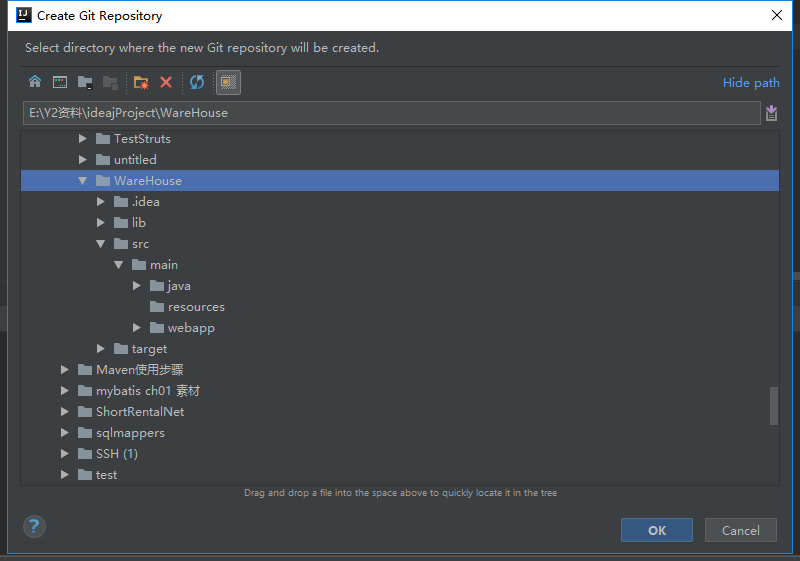The width and height of the screenshot is (800, 561).
Task: Click the disabled Module directory icon
Action: [x=110, y=82]
